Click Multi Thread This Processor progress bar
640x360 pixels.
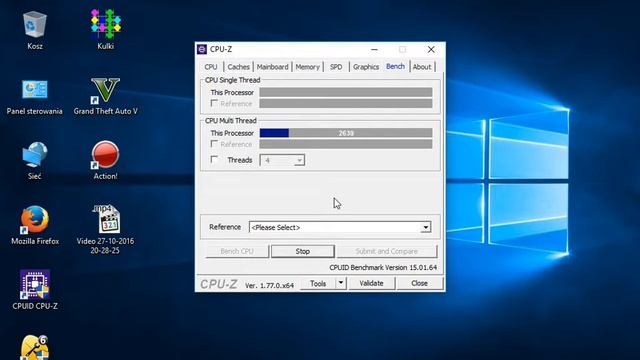(346, 133)
